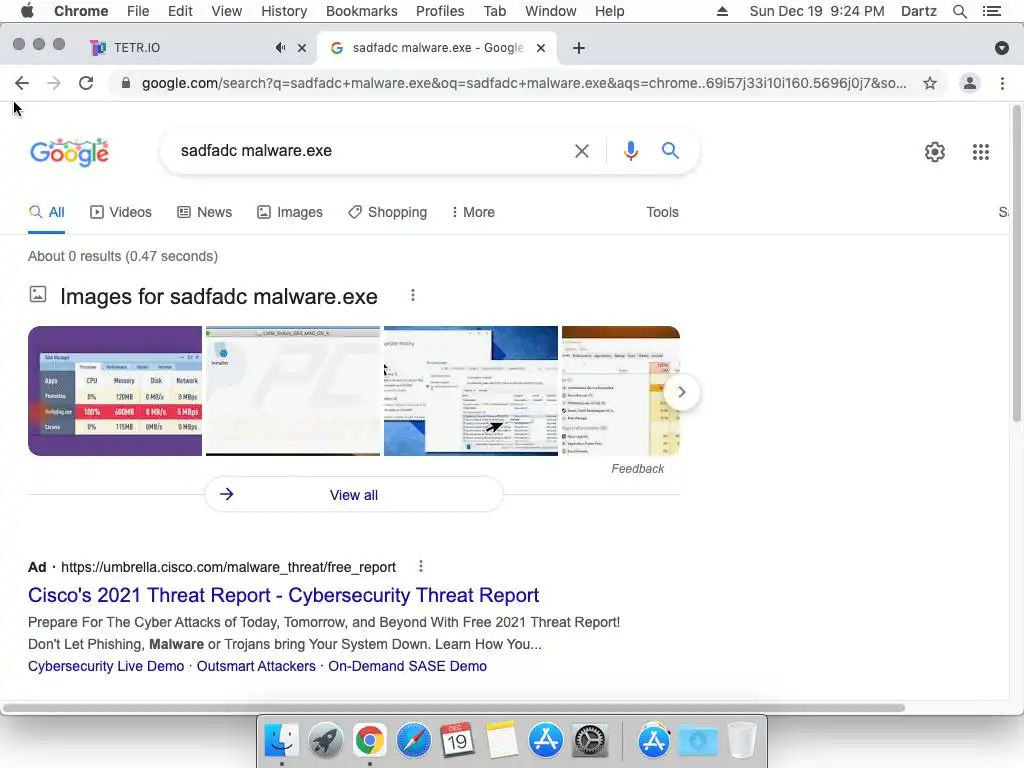Open the Trash in the dock
Image resolution: width=1024 pixels, height=768 pixels.
coord(741,741)
